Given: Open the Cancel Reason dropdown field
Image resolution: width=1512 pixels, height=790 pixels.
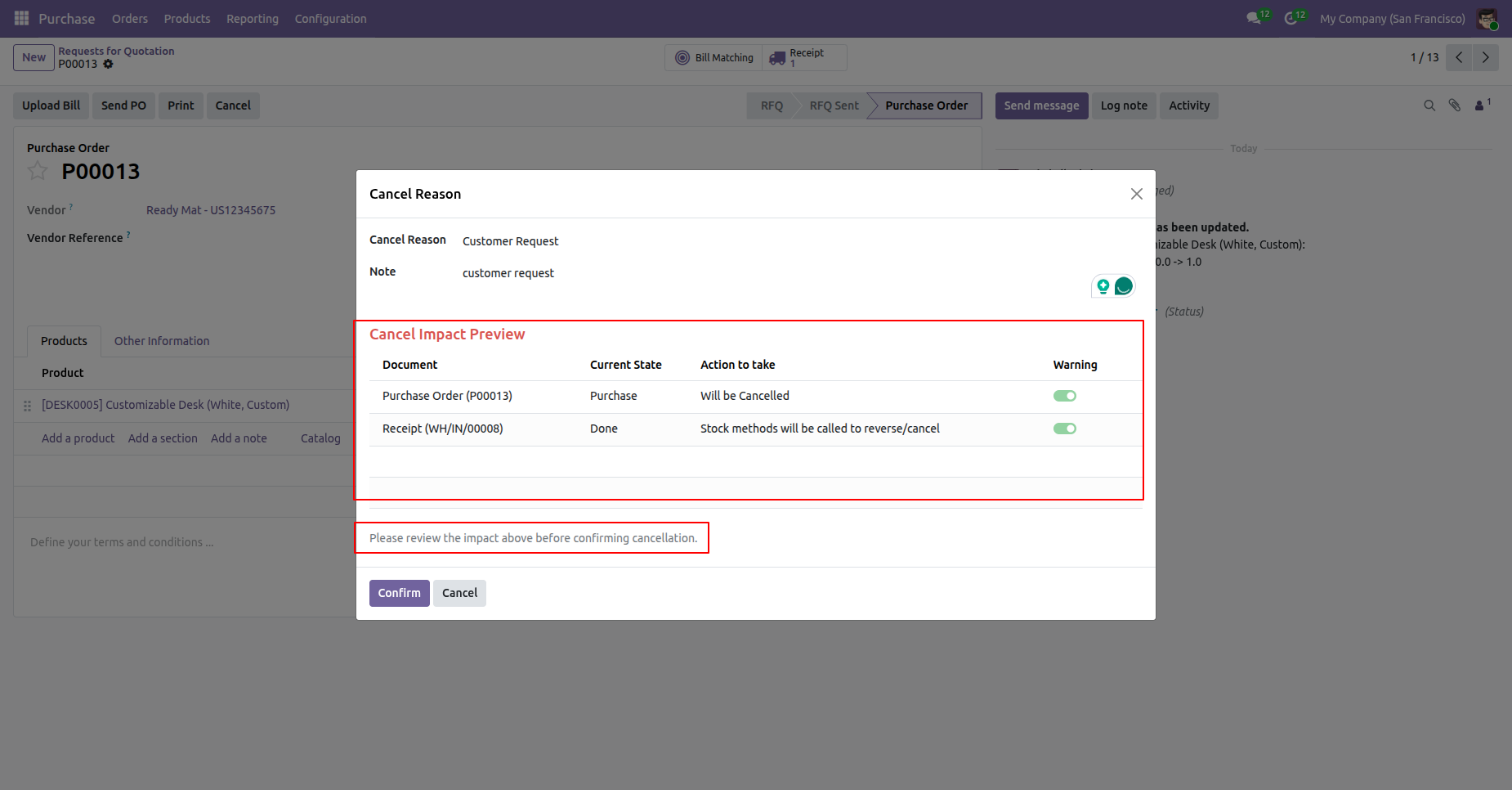Looking at the screenshot, I should click(801, 241).
